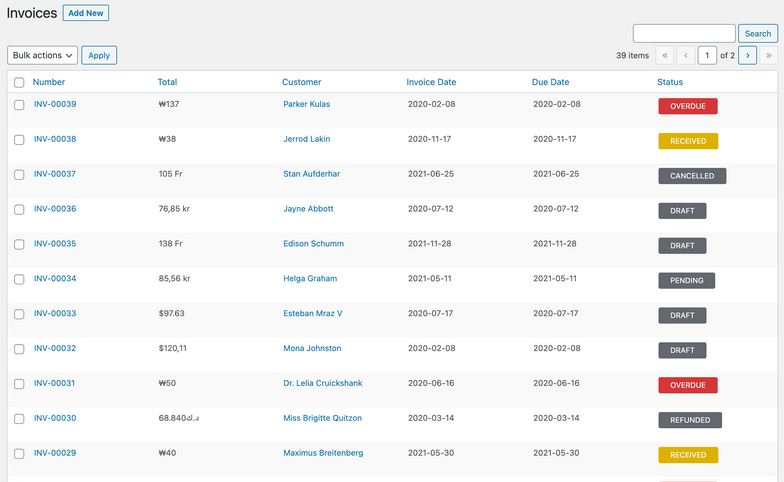Viewport: 784px width, 482px height.
Task: Check the box for INV-00032
Action: (x=19, y=349)
